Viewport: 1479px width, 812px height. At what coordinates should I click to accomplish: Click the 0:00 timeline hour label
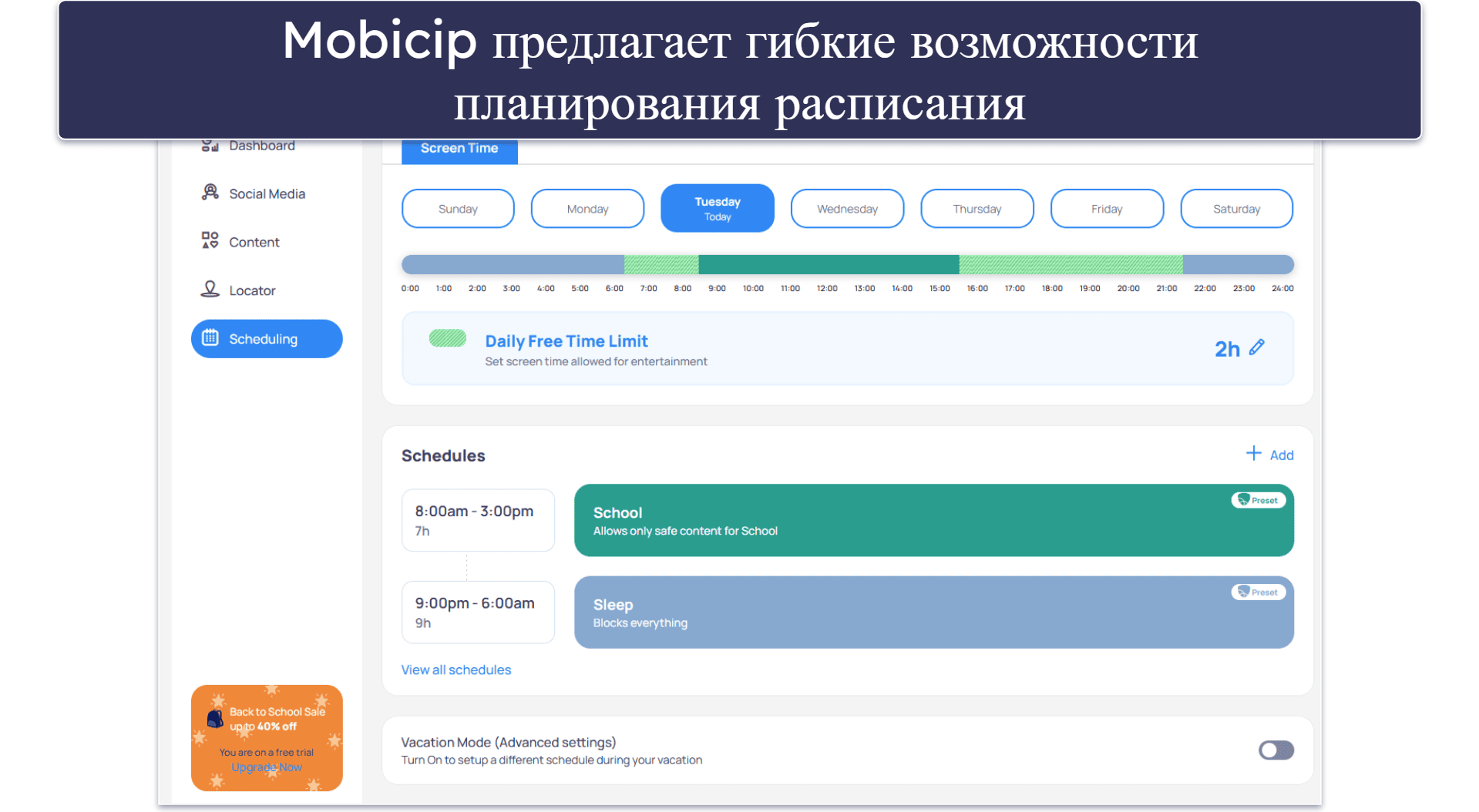[410, 288]
